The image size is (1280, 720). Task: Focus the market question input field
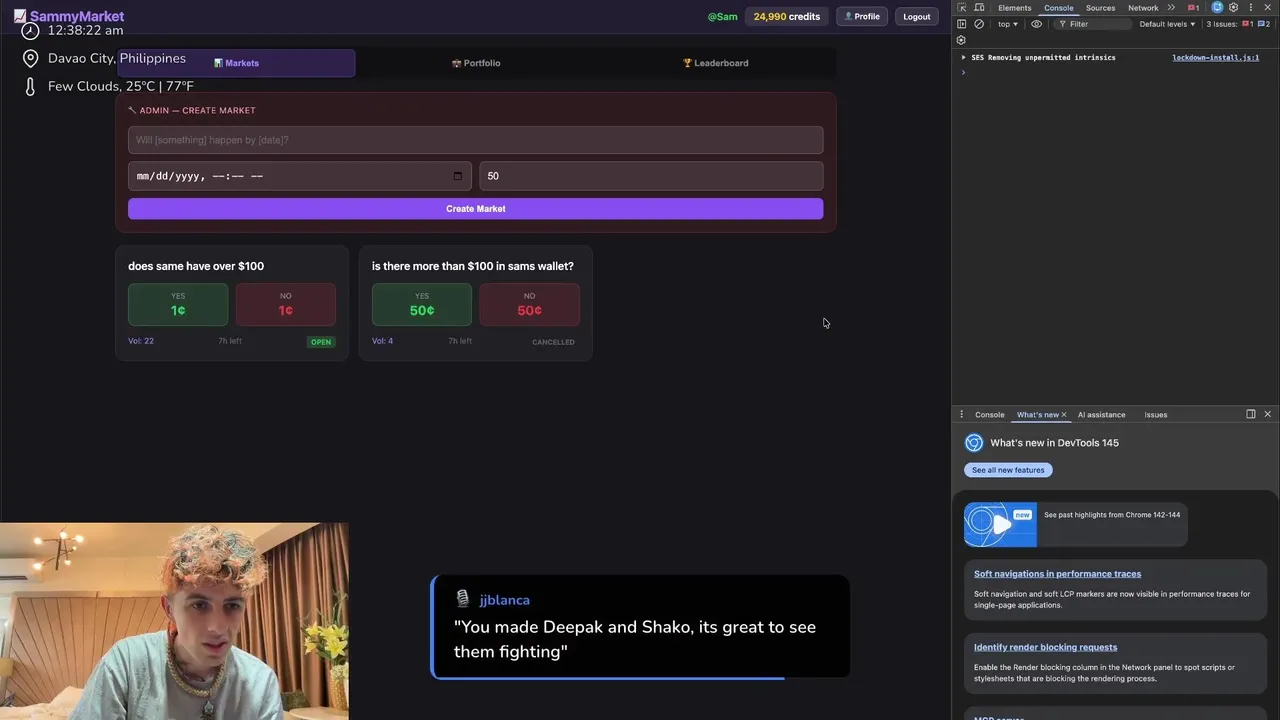coord(476,140)
